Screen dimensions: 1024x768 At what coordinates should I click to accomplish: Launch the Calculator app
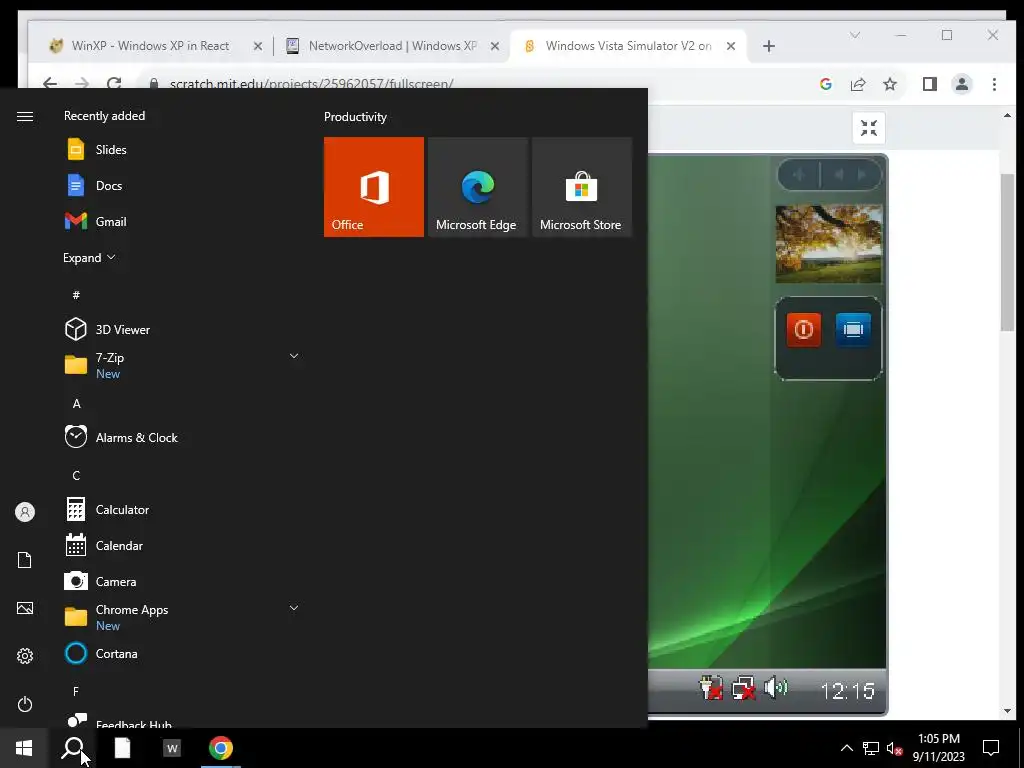click(x=183, y=509)
